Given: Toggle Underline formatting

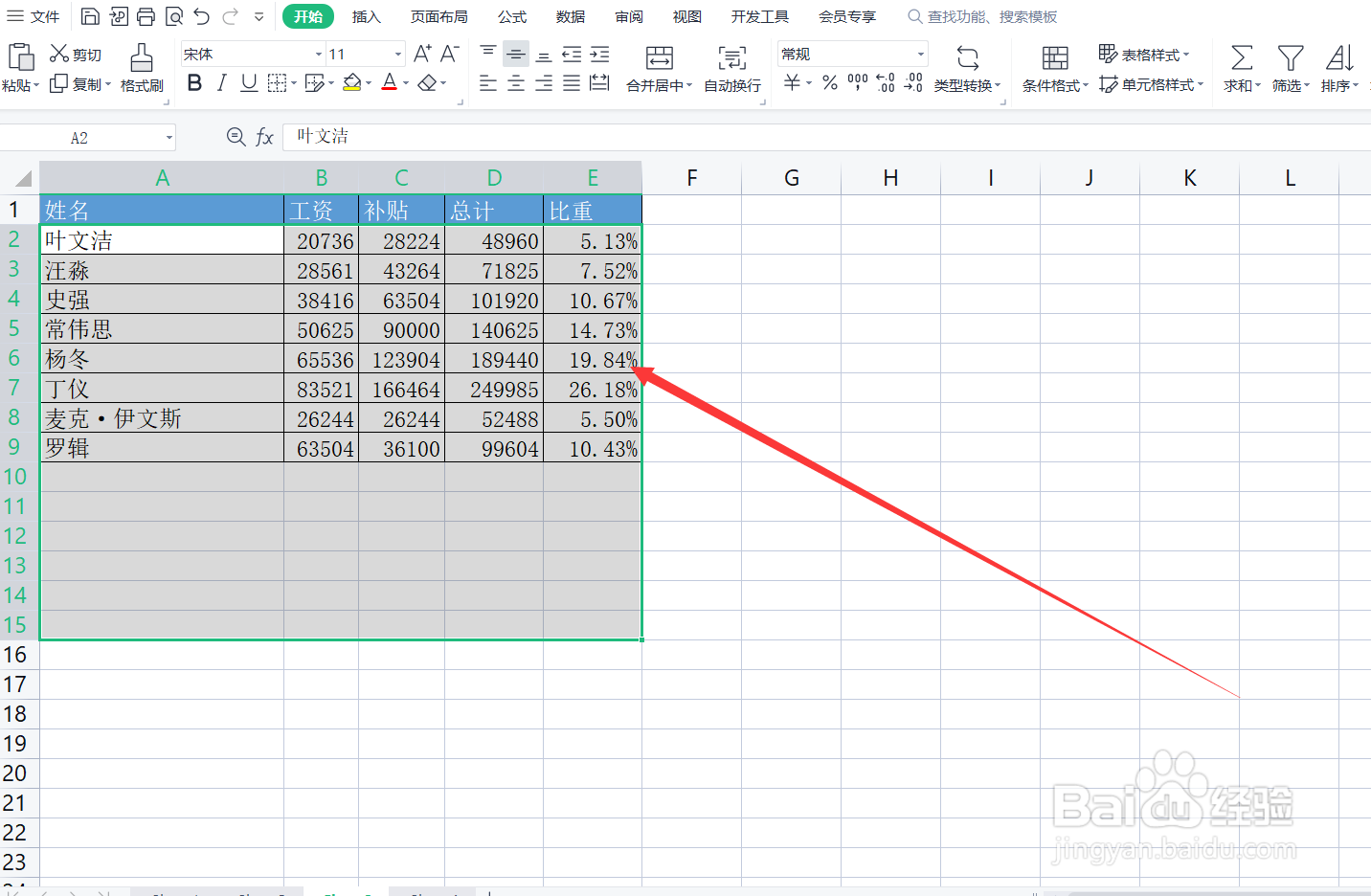Looking at the screenshot, I should pos(249,83).
